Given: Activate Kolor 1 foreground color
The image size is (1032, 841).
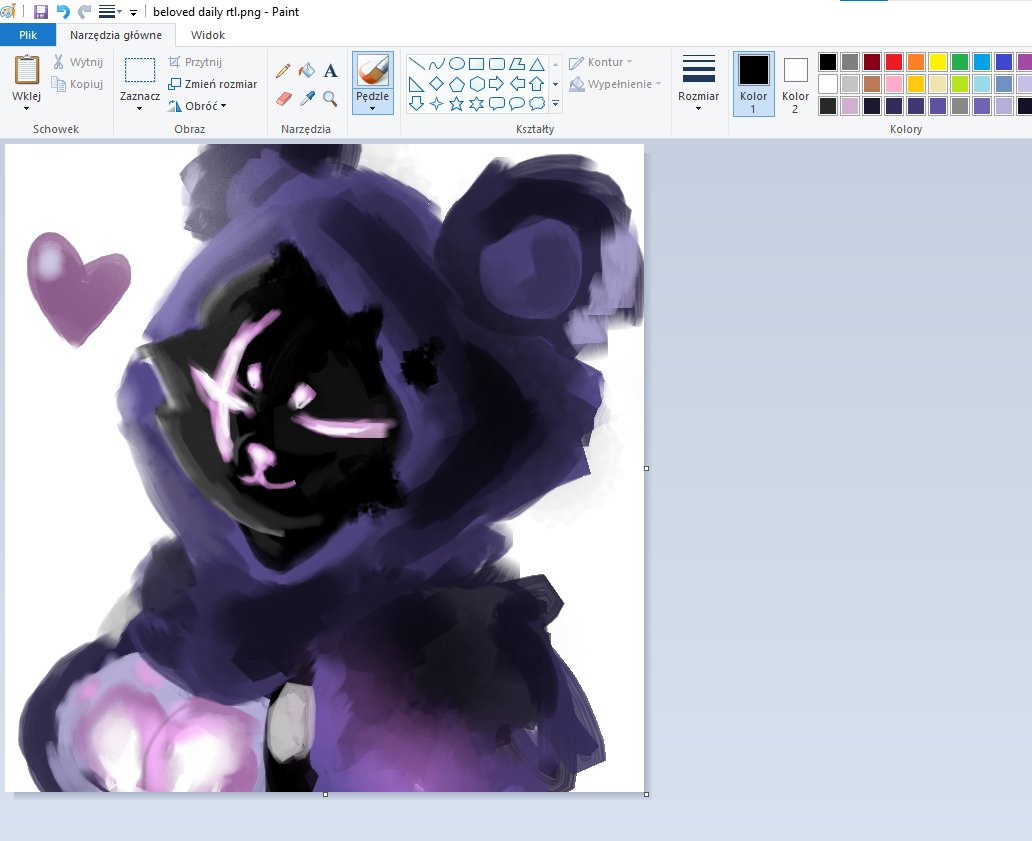Looking at the screenshot, I should pyautogui.click(x=754, y=84).
